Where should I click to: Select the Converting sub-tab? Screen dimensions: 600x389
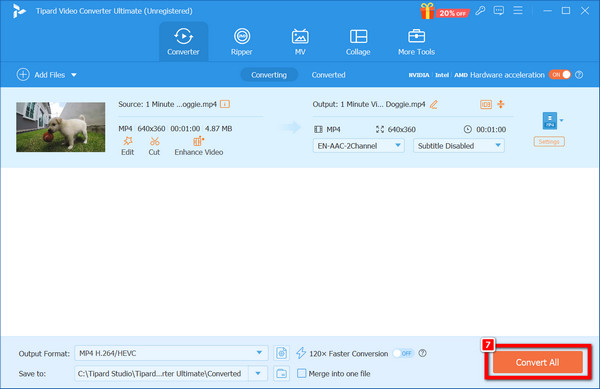(x=269, y=75)
